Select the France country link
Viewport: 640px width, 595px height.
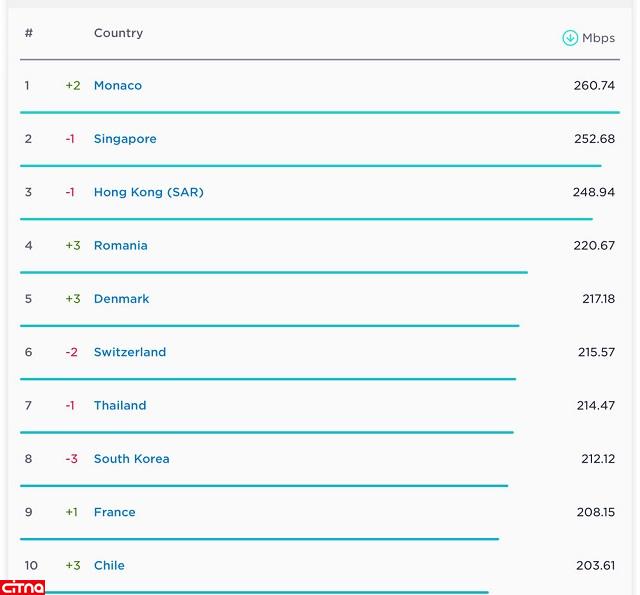[114, 512]
